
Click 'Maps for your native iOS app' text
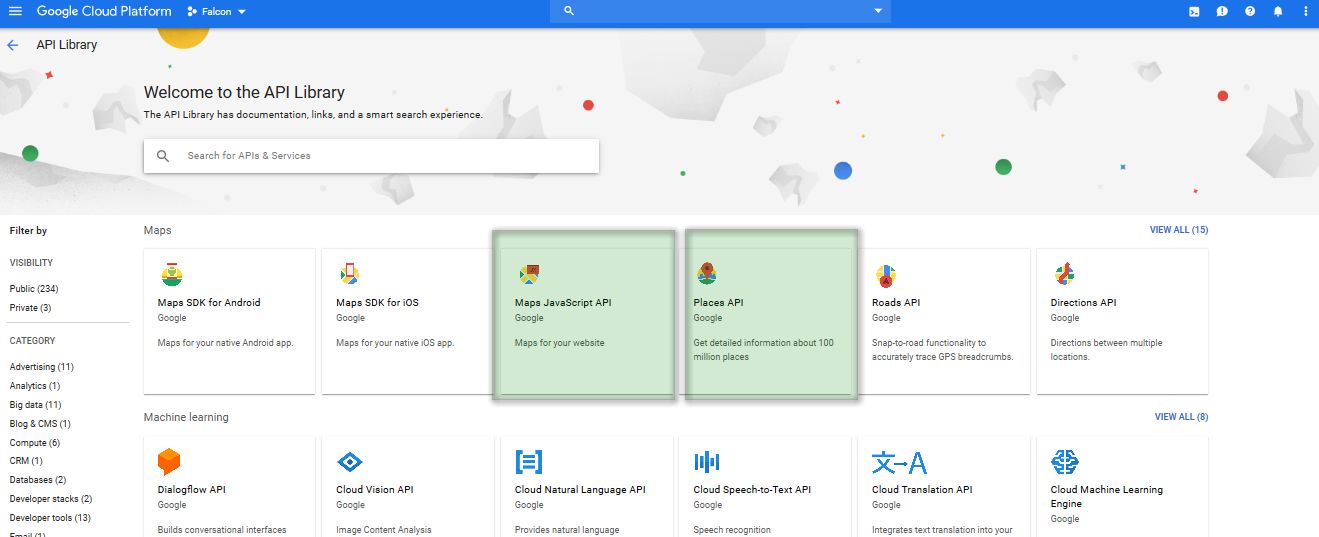tap(395, 343)
